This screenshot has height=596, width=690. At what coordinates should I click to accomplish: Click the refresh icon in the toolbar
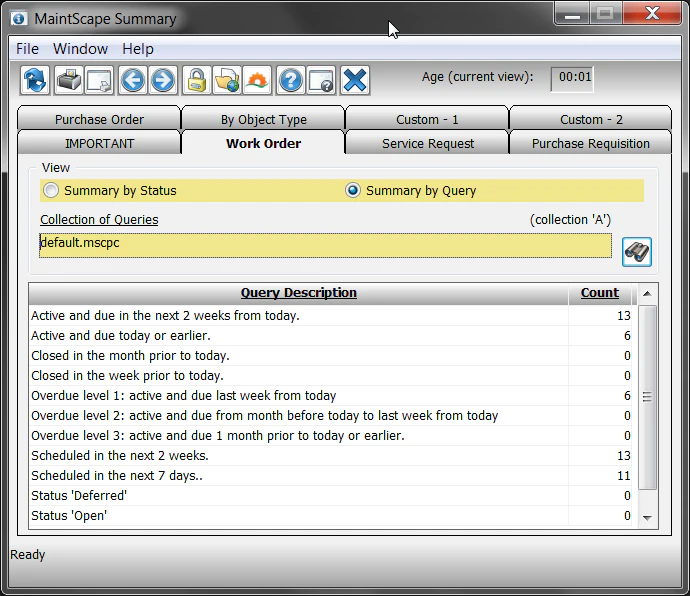[x=35, y=81]
